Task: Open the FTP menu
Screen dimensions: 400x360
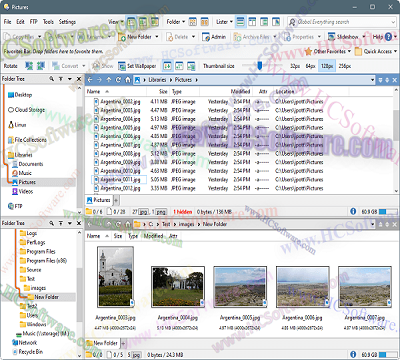Action: [34, 22]
